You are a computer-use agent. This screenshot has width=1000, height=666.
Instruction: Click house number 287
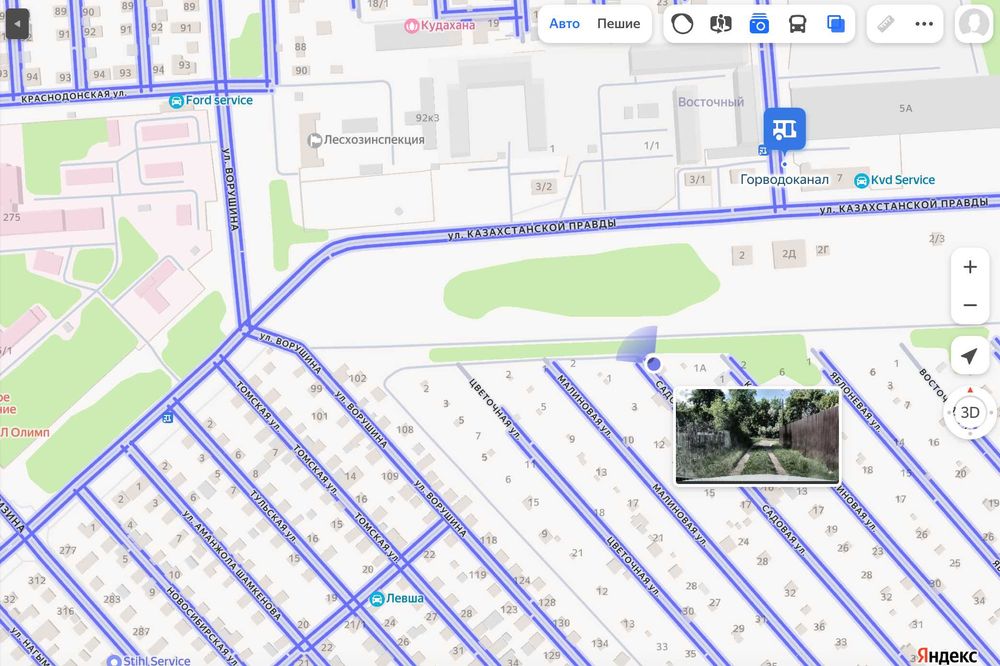pyautogui.click(x=141, y=632)
